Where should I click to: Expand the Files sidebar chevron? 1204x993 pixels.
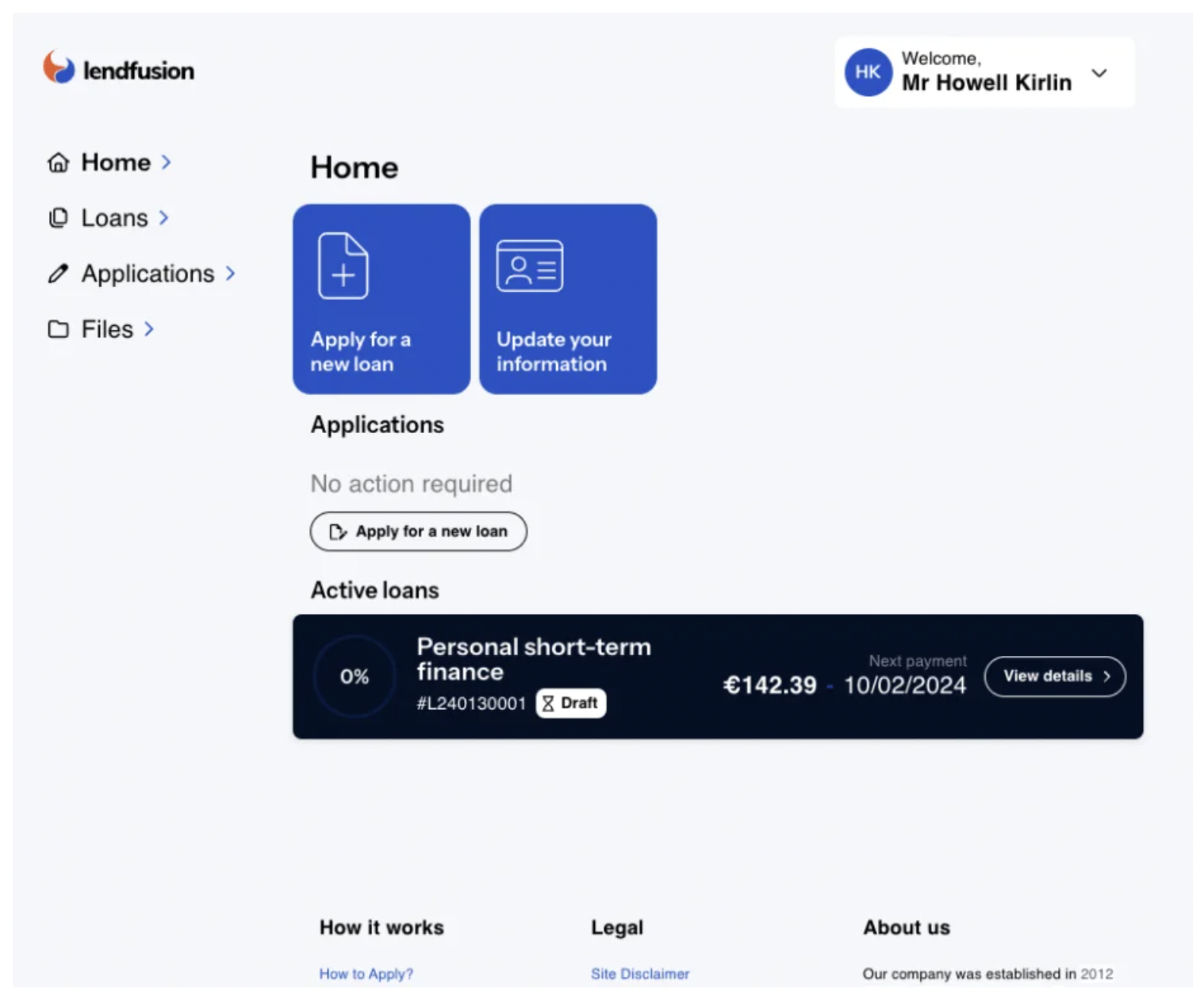click(x=149, y=329)
